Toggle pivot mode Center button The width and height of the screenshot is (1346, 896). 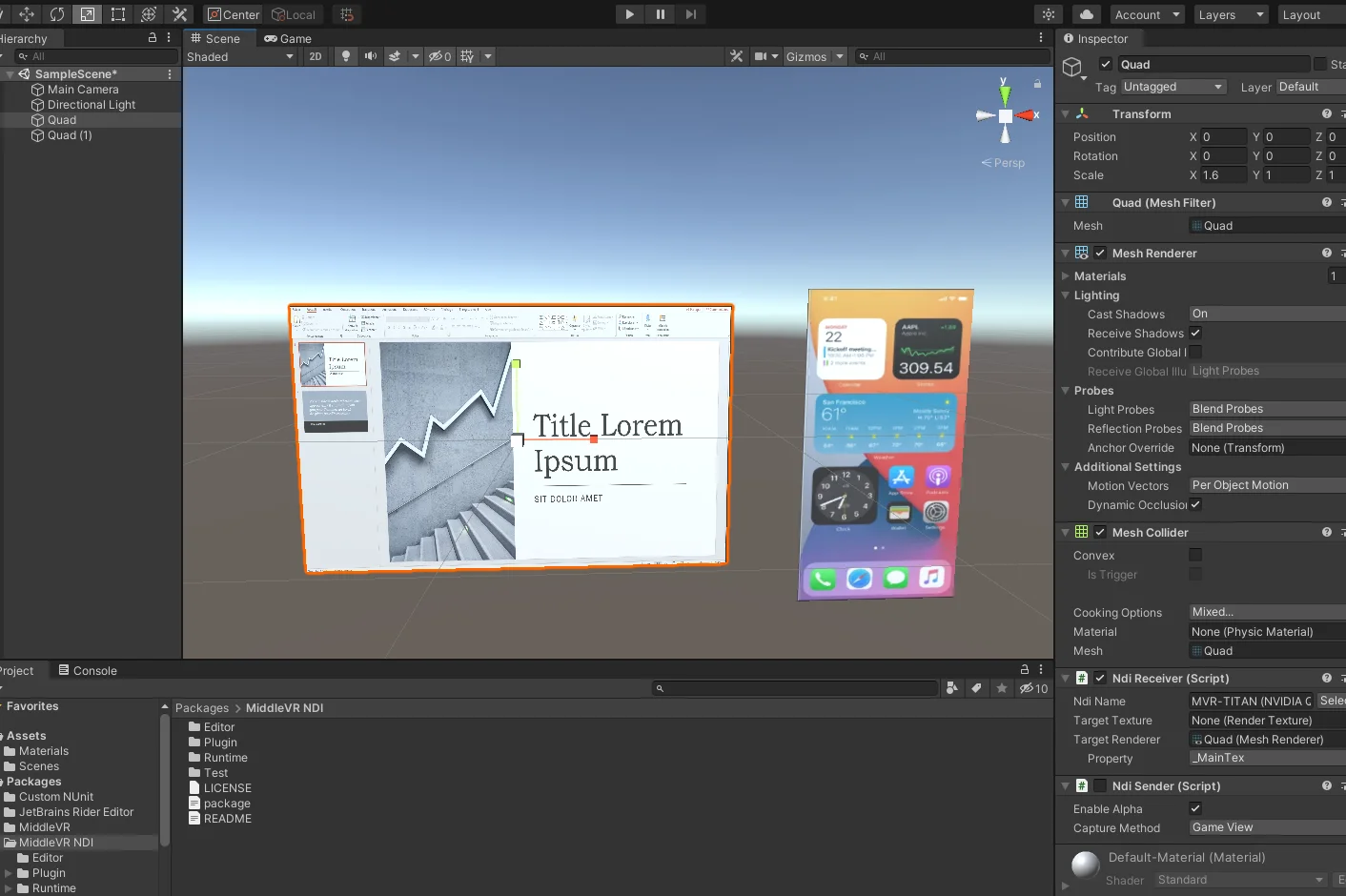click(234, 14)
